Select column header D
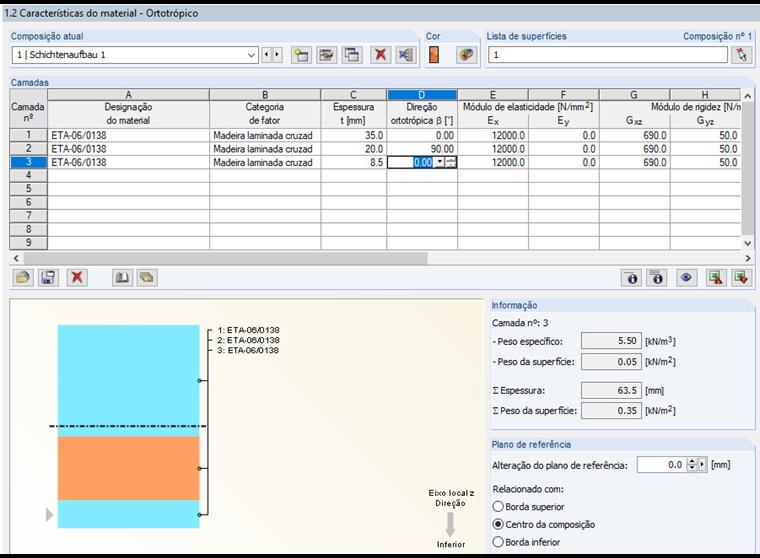 click(422, 95)
